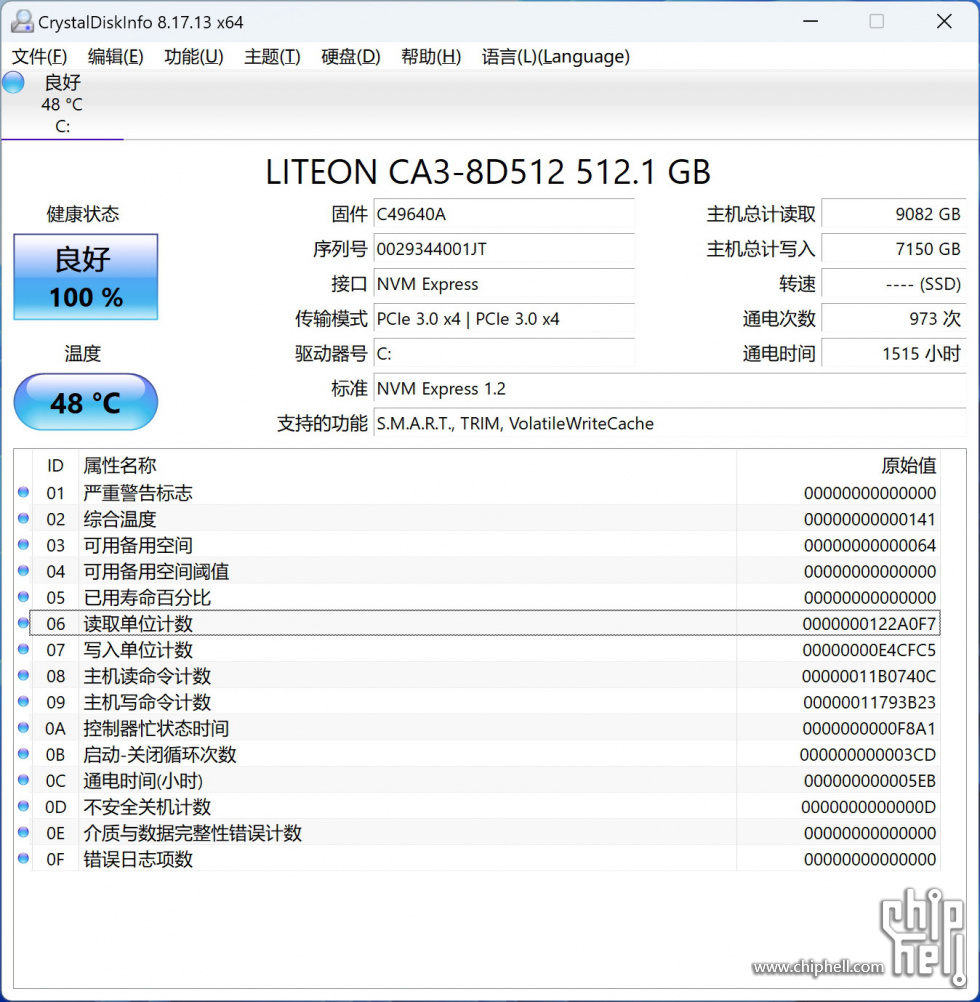Viewport: 980px width, 1002px height.
Task: Select the 严重警告标志 attribute name
Action: 138,493
